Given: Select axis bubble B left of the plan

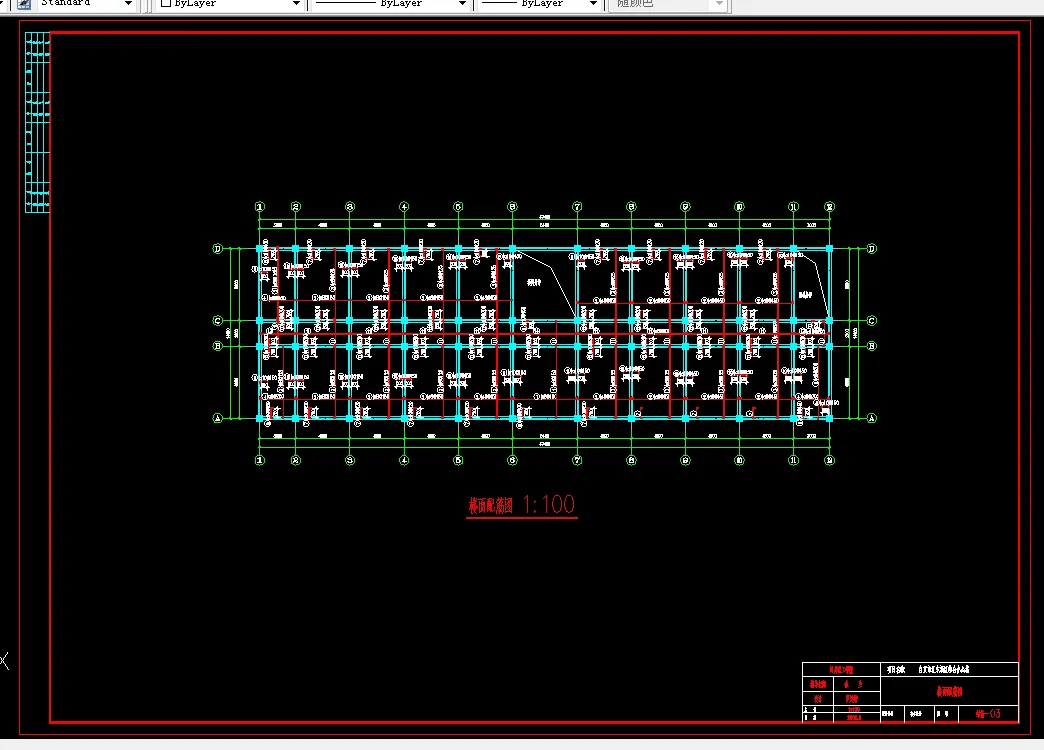Looking at the screenshot, I should click(217, 346).
